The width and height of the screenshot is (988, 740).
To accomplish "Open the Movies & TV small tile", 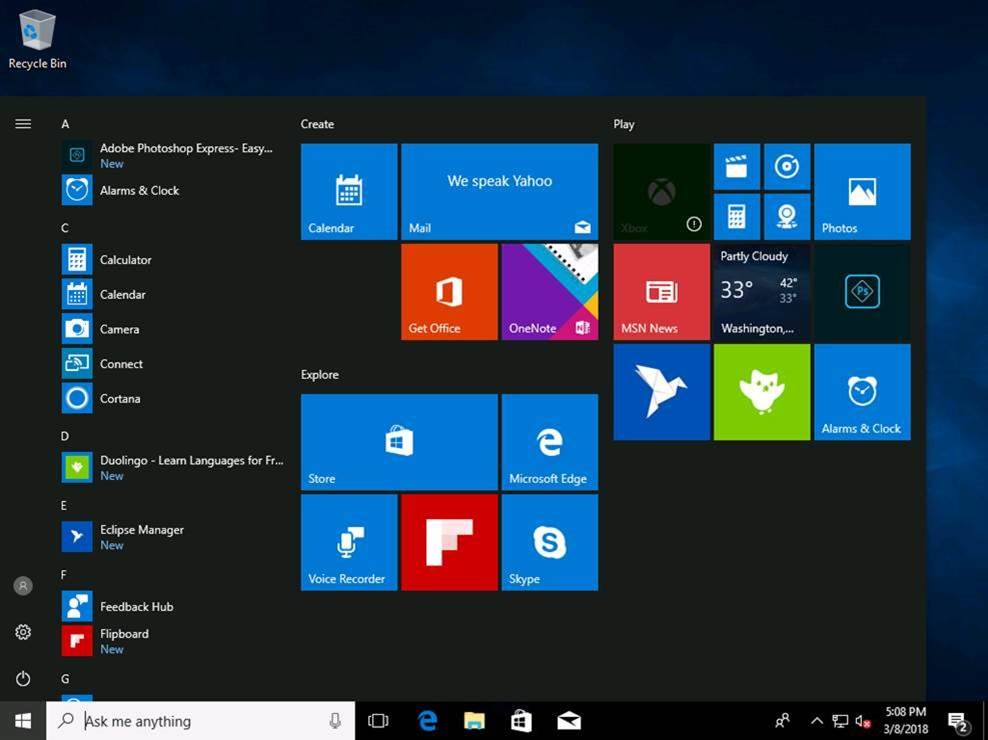I will pos(737,167).
